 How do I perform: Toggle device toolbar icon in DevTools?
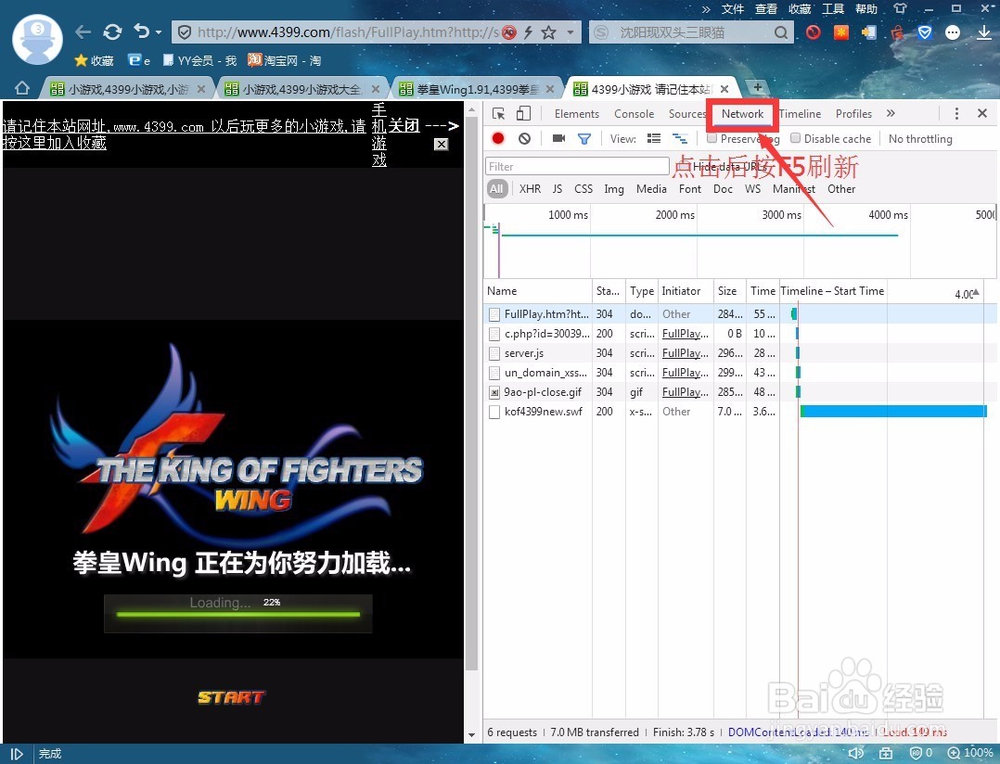point(523,114)
